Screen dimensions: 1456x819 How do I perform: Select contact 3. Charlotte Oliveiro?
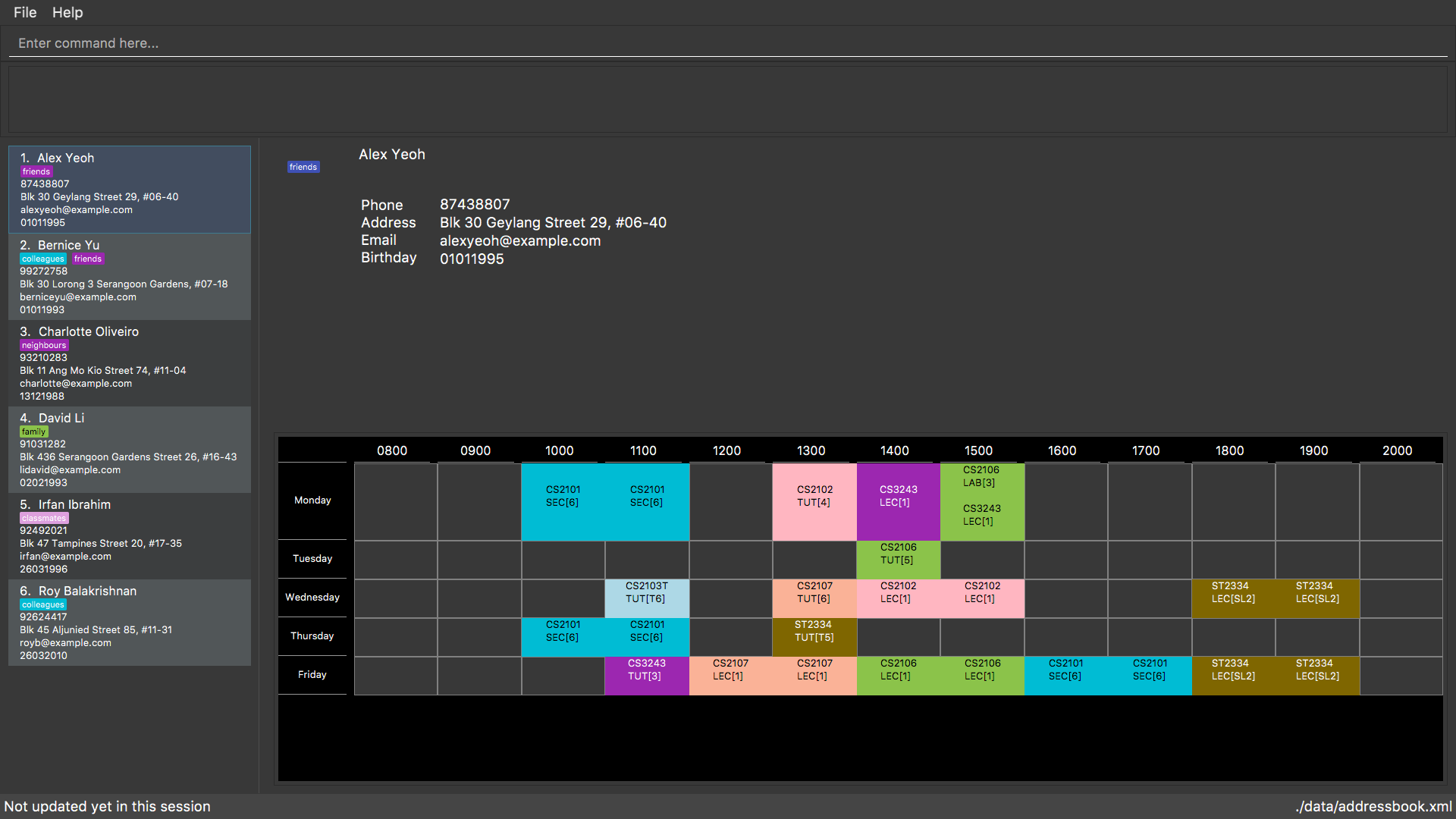pyautogui.click(x=130, y=363)
